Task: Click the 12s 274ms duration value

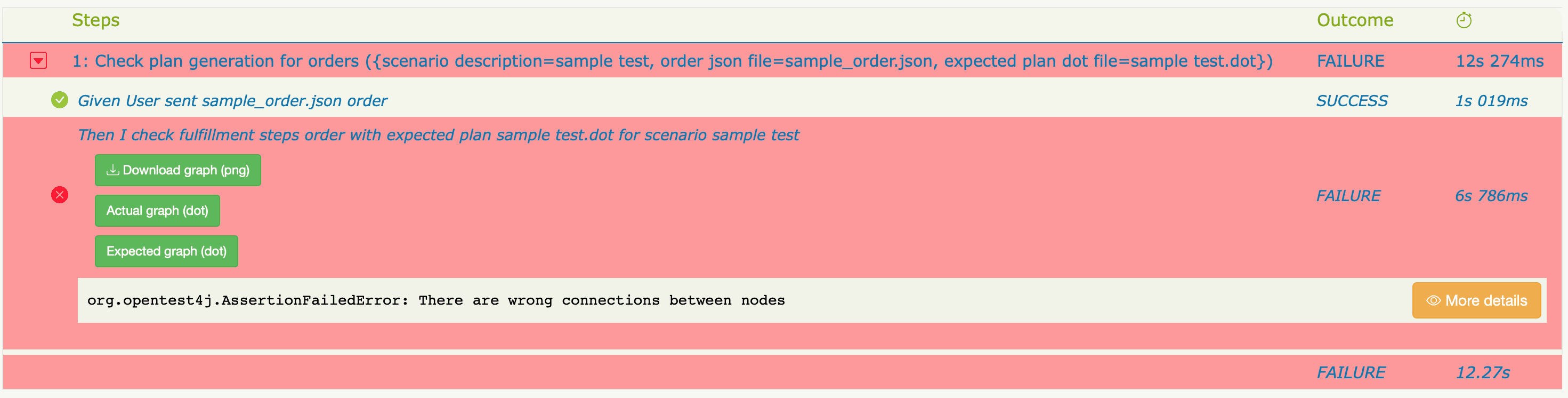Action: [1499, 61]
